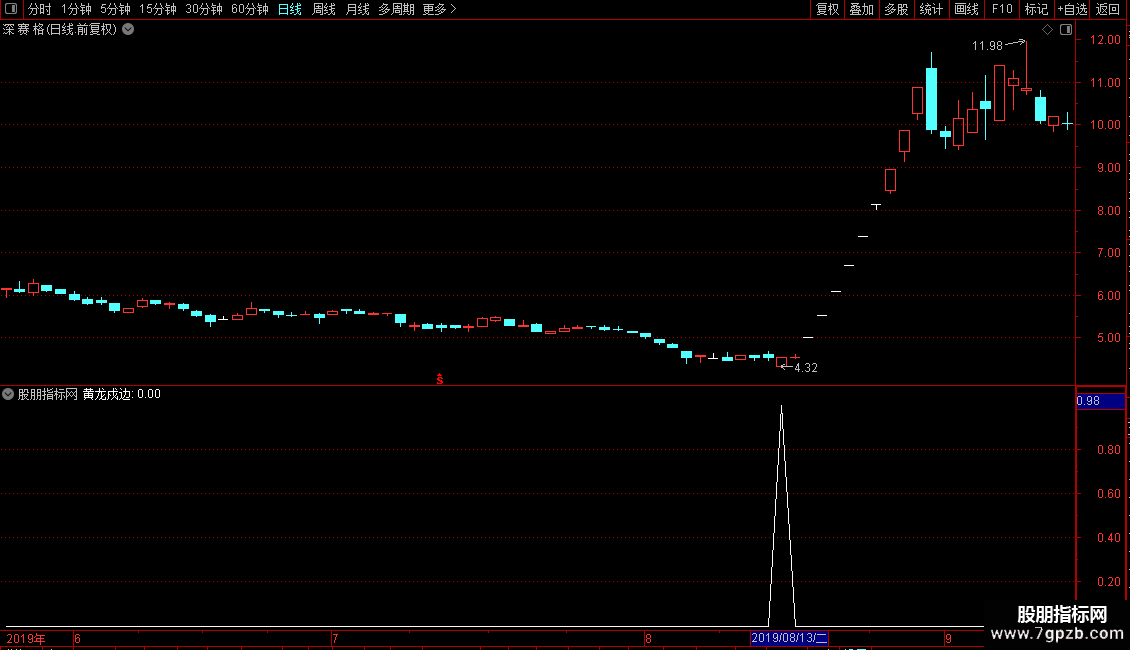Open the 多股 multi-stock view
The image size is (1130, 650).
896,9
